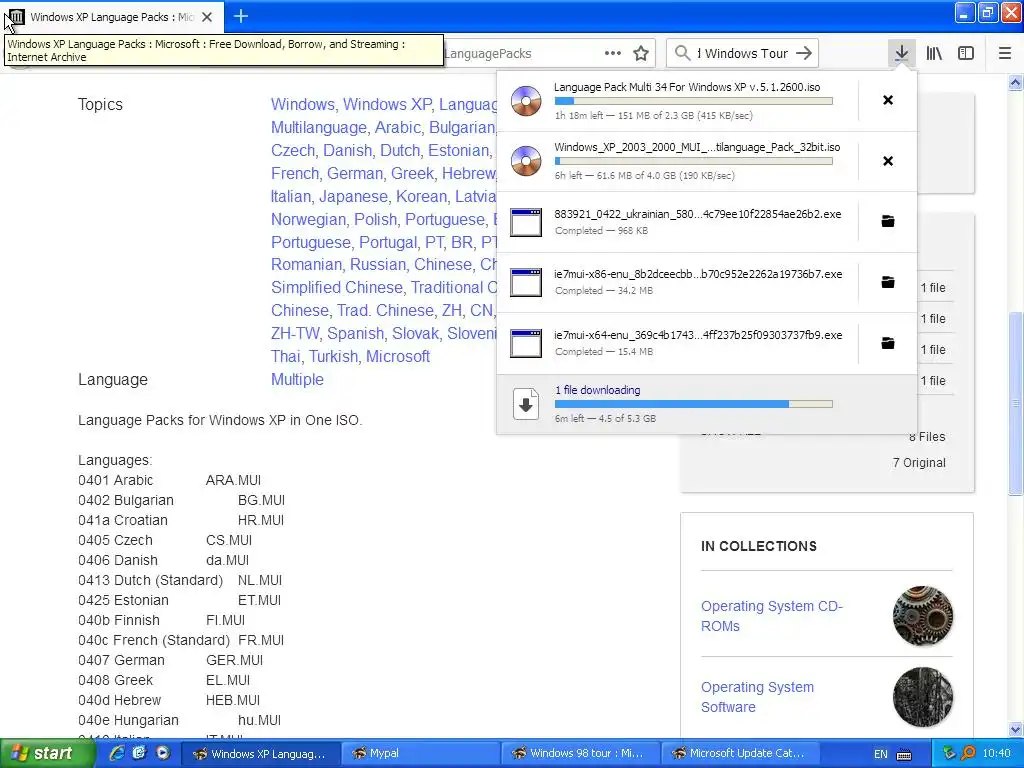
Task: Select the Windows XP Language Packs browser tab
Action: click(111, 17)
